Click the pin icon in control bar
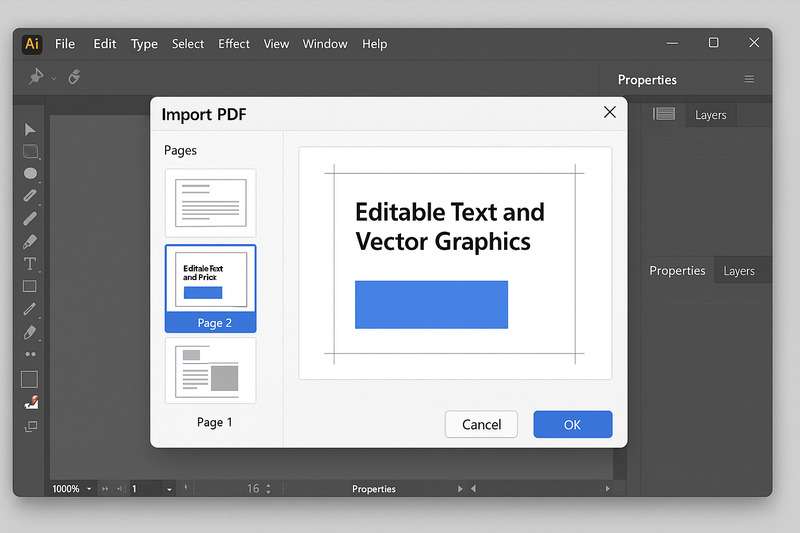 (37, 77)
